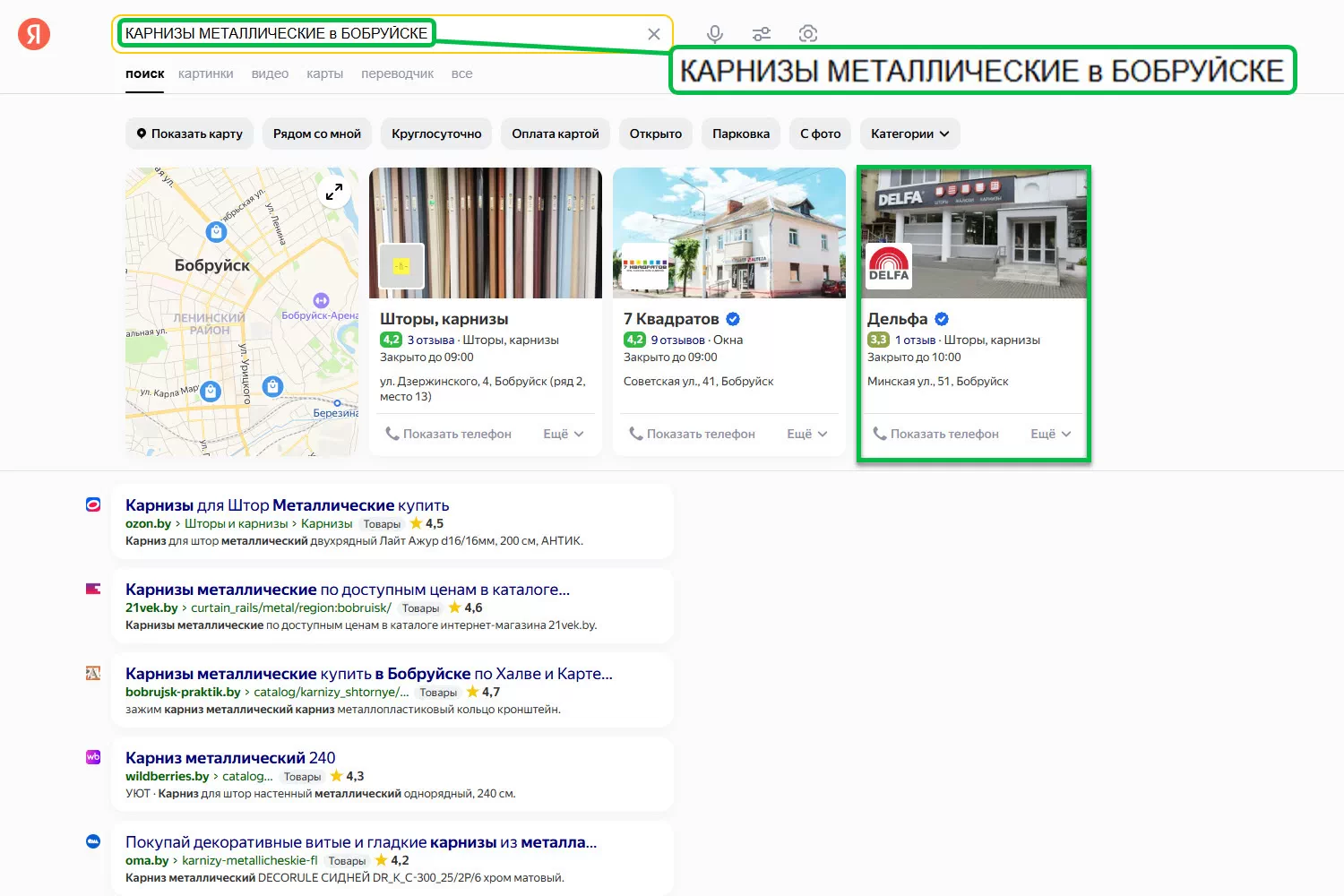Switch to the картинки tab
The image size is (1344, 896).
pos(205,73)
